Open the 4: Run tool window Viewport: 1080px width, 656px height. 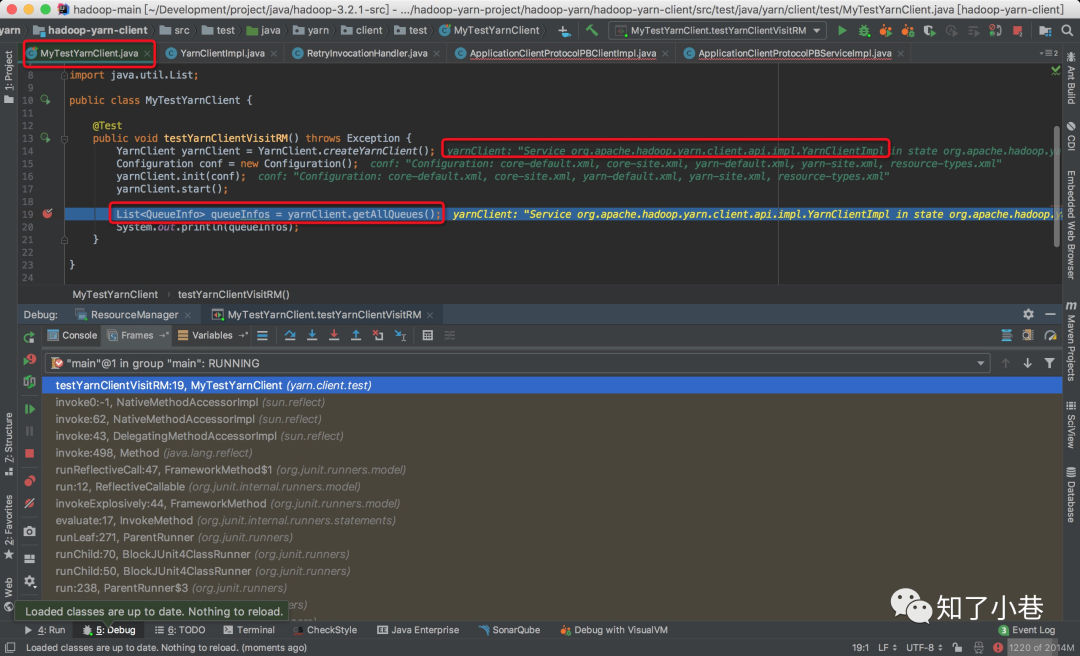tap(45, 630)
